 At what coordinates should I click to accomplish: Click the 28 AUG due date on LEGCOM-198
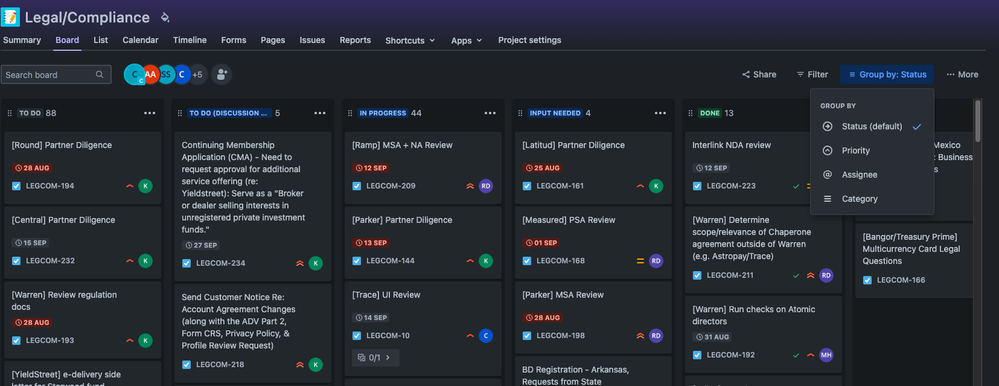coord(541,317)
